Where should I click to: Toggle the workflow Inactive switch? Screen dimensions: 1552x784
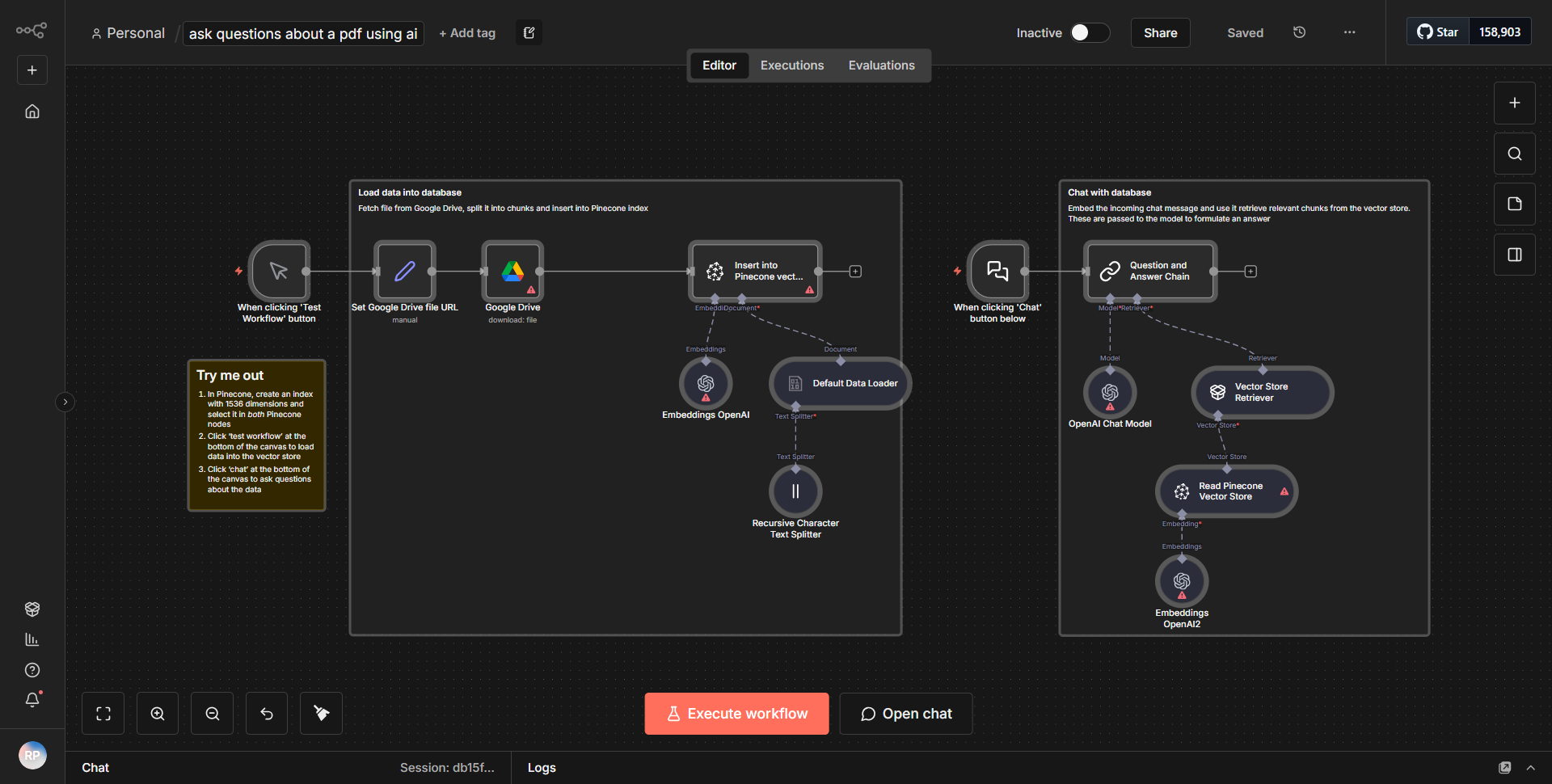pyautogui.click(x=1090, y=32)
